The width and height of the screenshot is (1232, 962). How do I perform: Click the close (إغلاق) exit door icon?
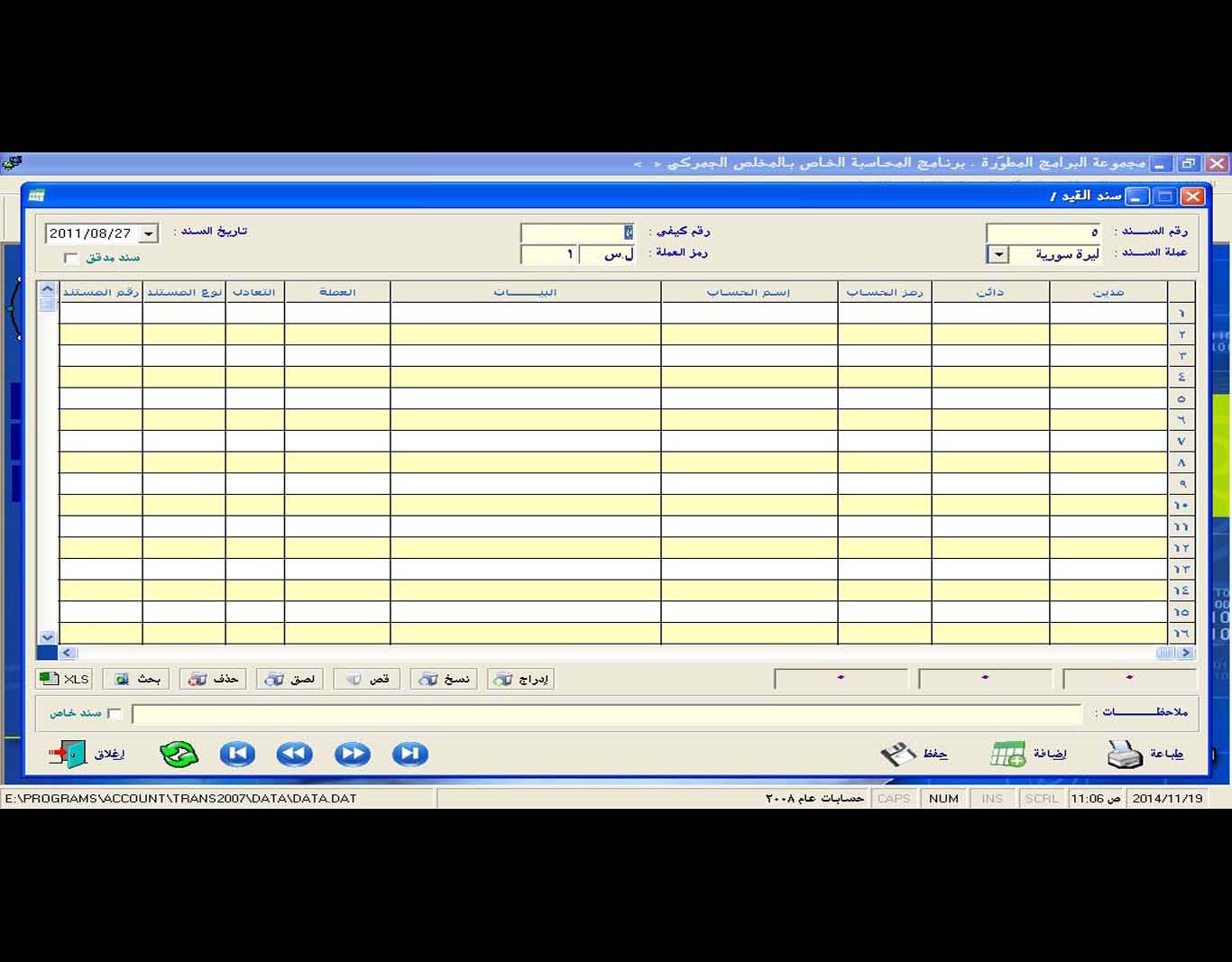[x=68, y=754]
